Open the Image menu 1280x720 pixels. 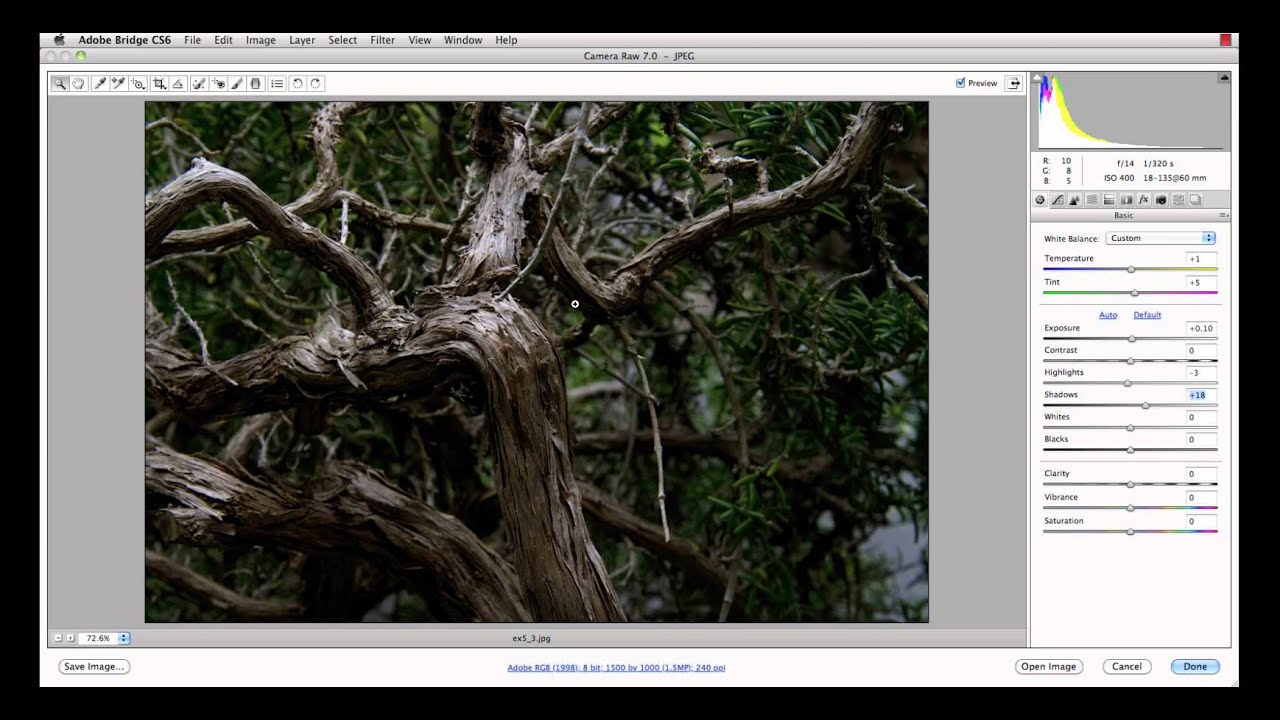pyautogui.click(x=260, y=40)
